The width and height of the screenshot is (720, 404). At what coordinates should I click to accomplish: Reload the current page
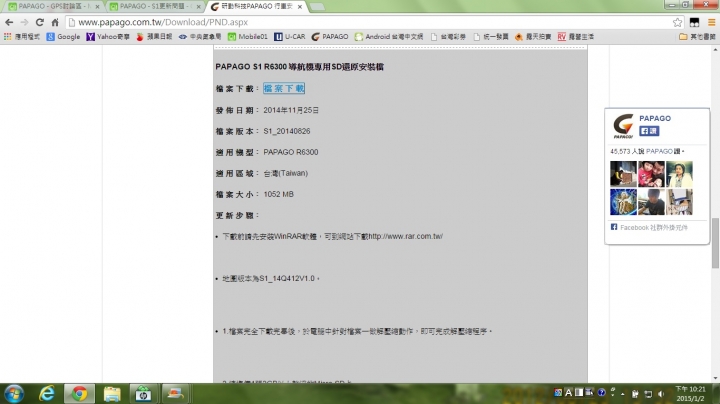[x=39, y=22]
